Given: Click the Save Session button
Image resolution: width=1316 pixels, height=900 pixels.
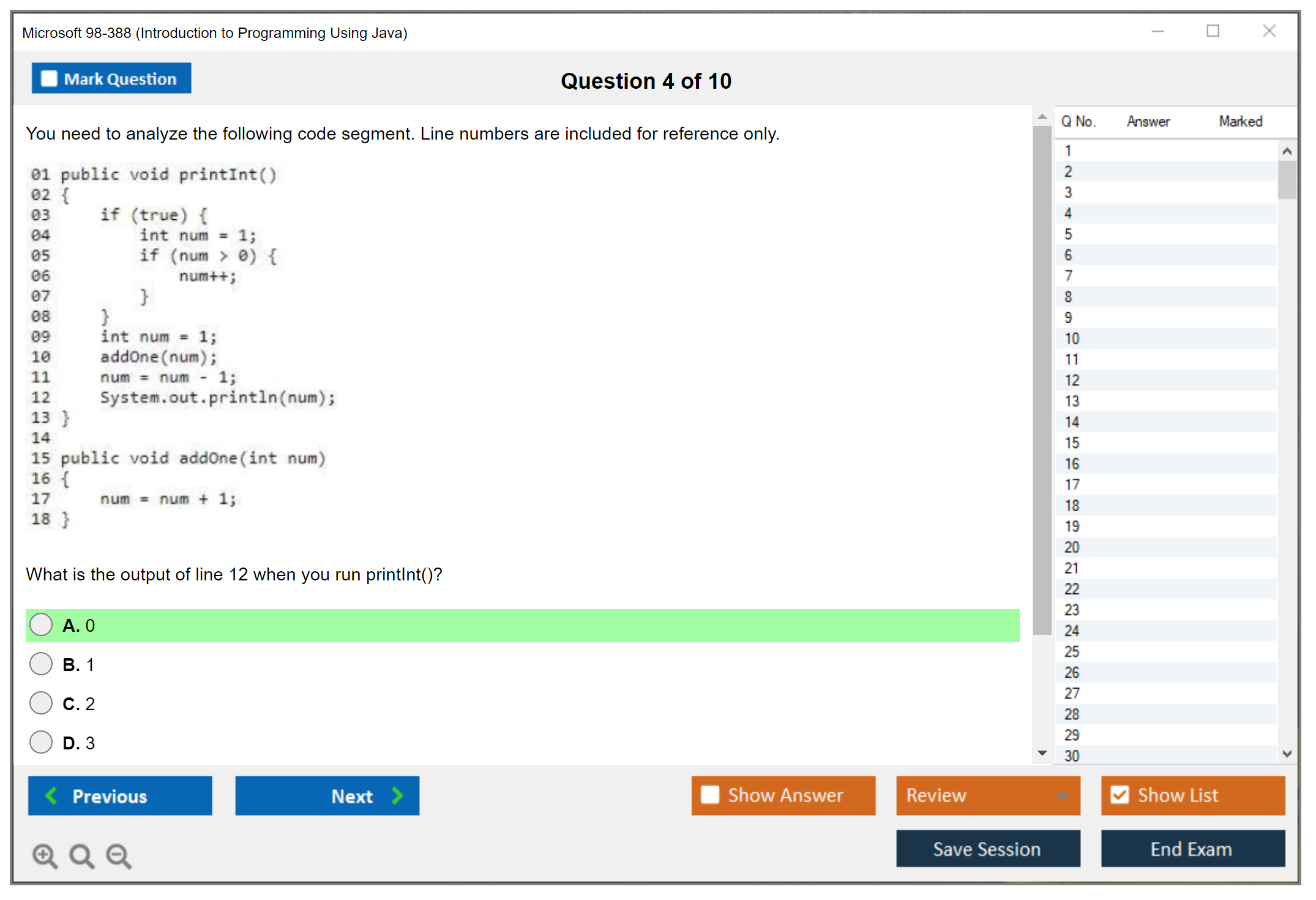Looking at the screenshot, I should click(x=987, y=849).
